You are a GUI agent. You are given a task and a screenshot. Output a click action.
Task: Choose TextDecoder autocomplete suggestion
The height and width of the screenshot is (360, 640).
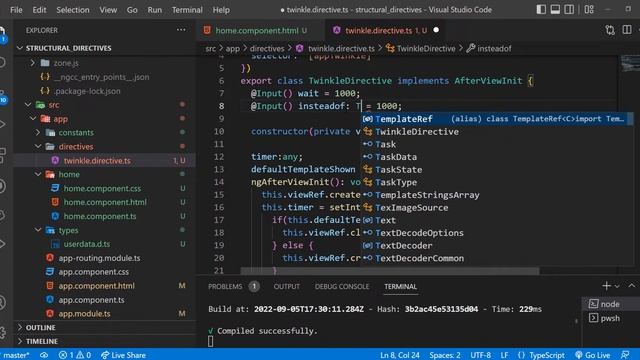point(497,245)
